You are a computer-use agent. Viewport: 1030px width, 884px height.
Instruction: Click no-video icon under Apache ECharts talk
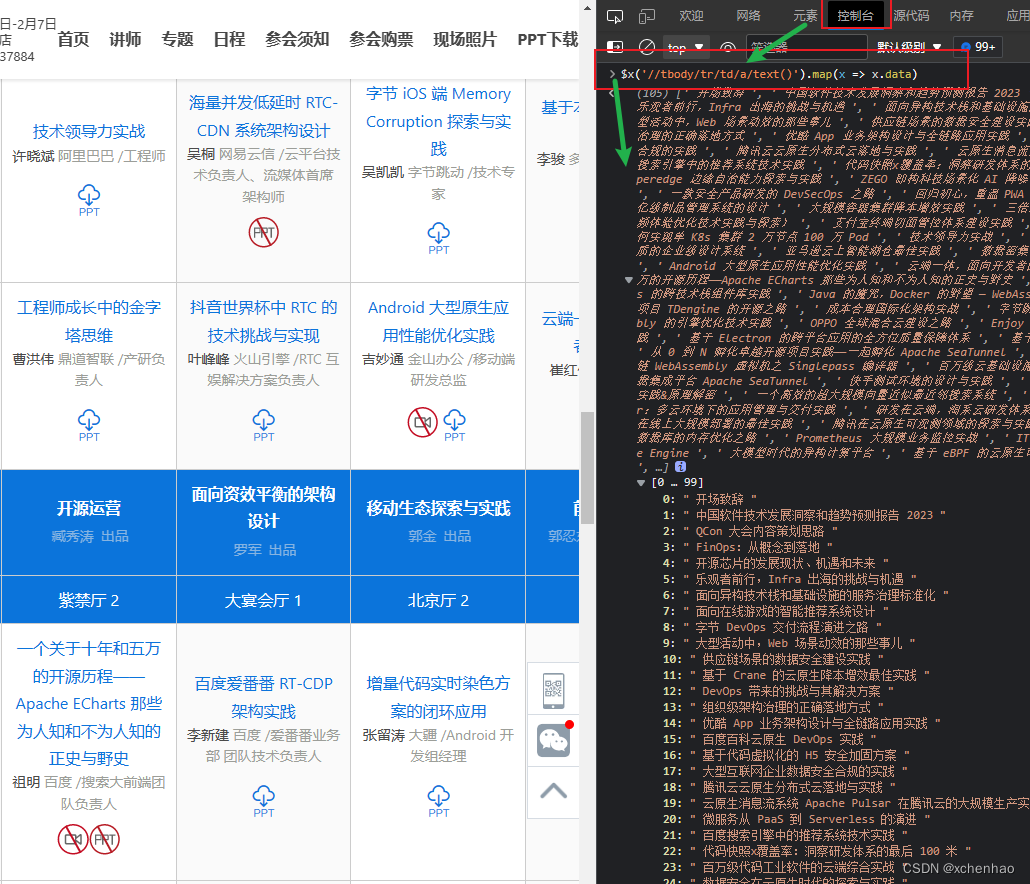pos(73,839)
